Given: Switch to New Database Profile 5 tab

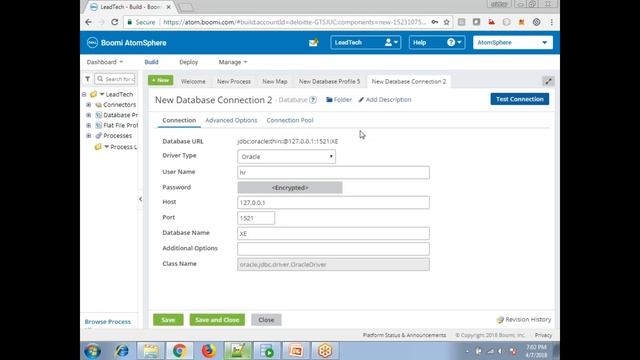Looking at the screenshot, I should [x=329, y=82].
